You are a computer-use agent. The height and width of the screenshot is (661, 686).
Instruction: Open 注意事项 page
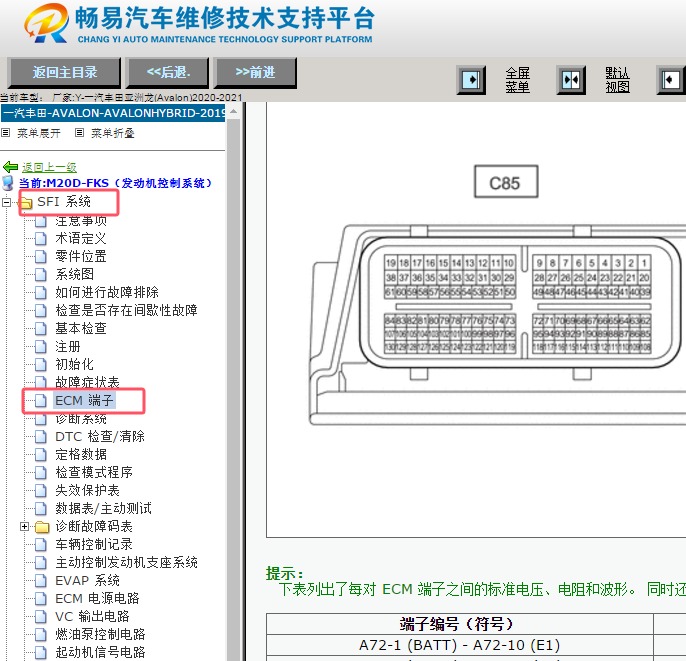click(x=81, y=220)
